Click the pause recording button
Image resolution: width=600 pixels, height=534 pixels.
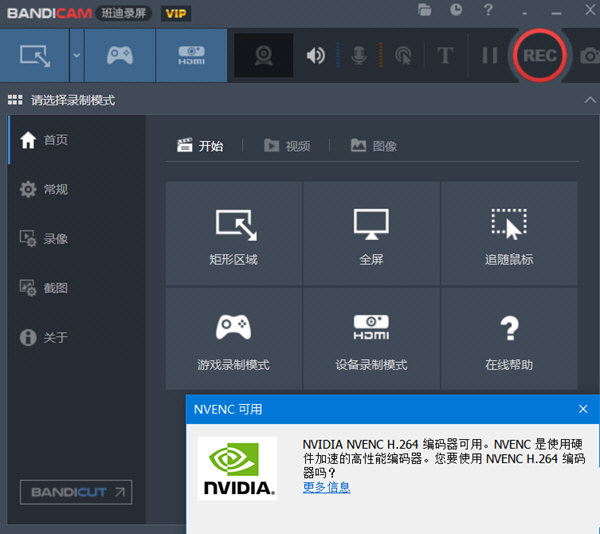click(489, 56)
